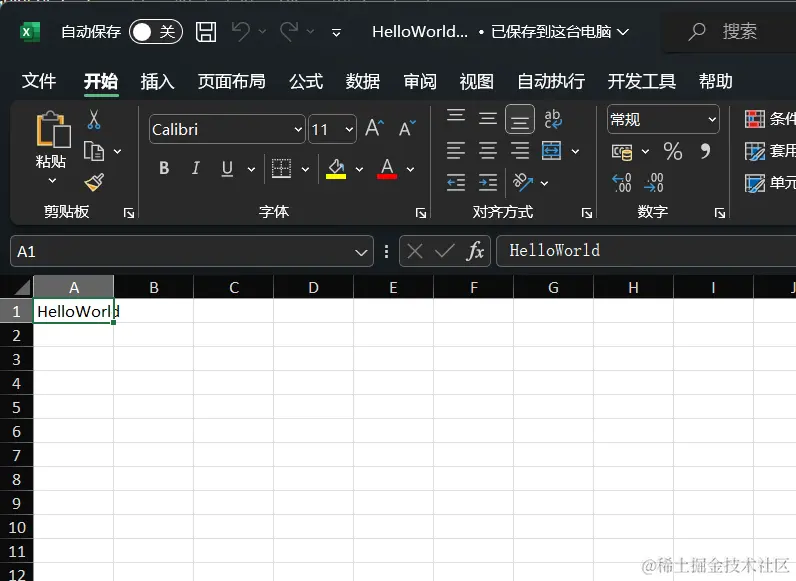Image resolution: width=796 pixels, height=581 pixels.
Task: Decrease indent
Action: coord(456,183)
